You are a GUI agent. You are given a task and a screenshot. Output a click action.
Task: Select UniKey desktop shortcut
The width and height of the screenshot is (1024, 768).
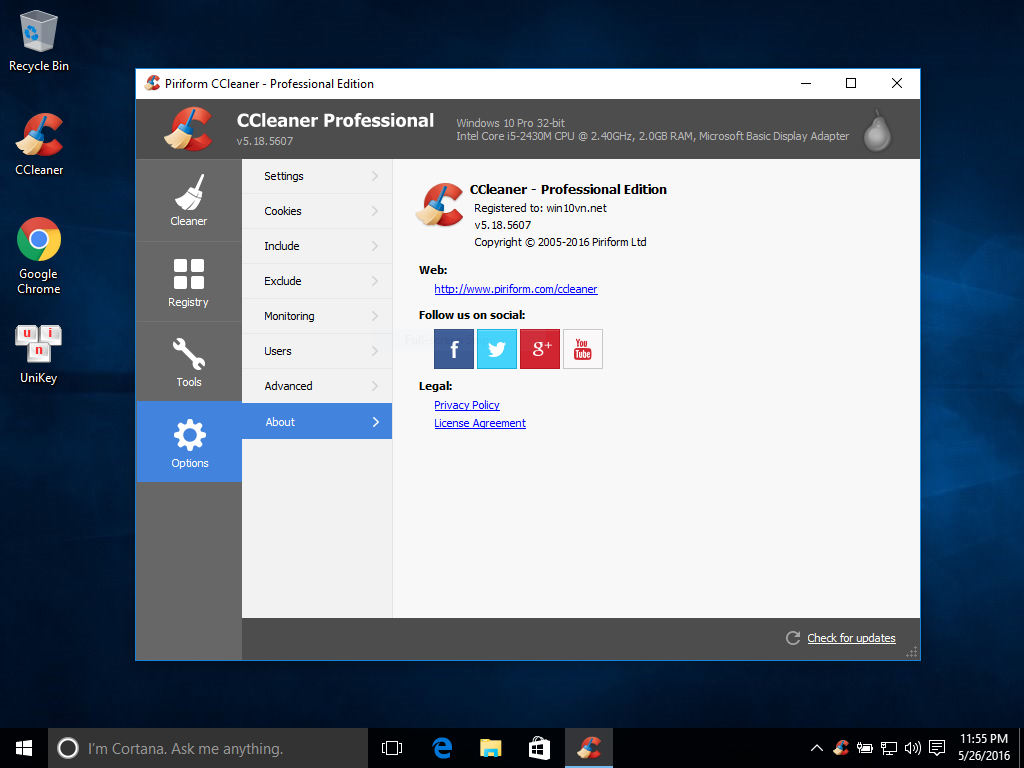39,354
